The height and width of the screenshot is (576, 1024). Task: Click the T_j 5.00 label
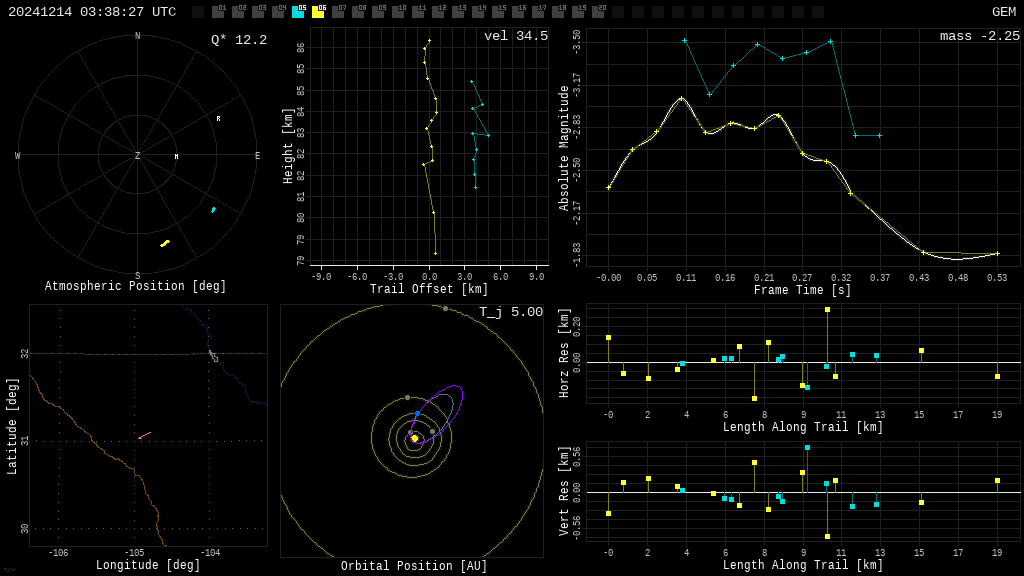(511, 312)
